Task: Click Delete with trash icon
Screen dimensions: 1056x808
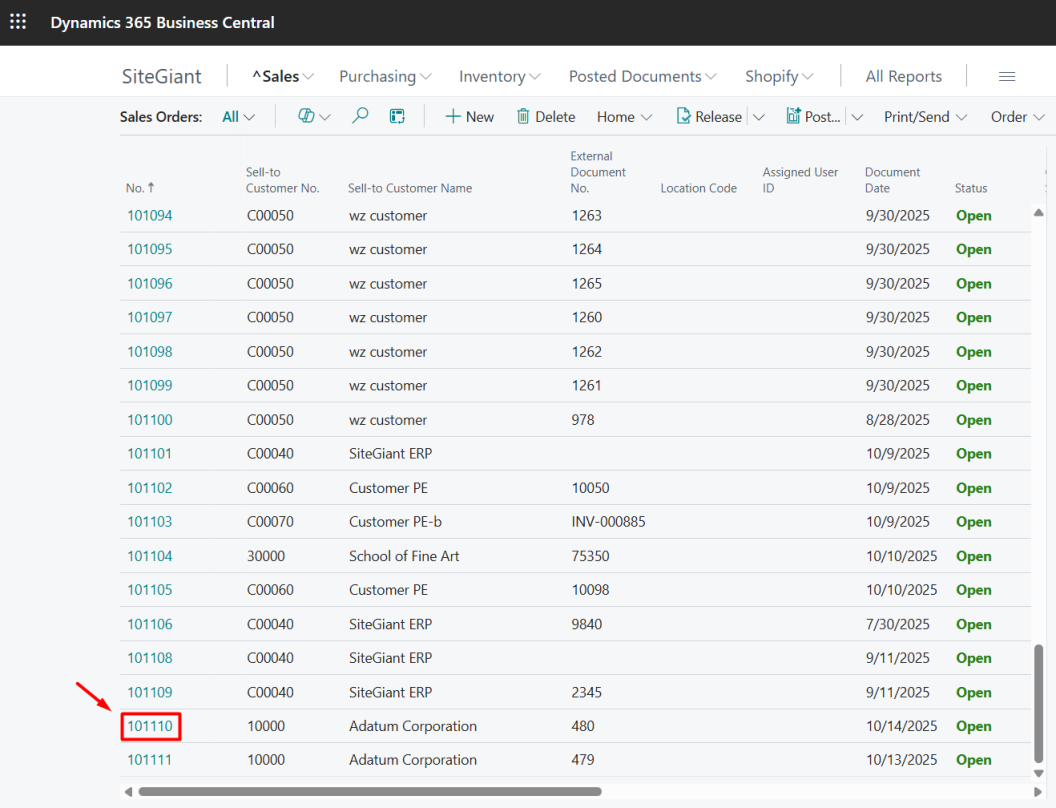Action: 545,117
